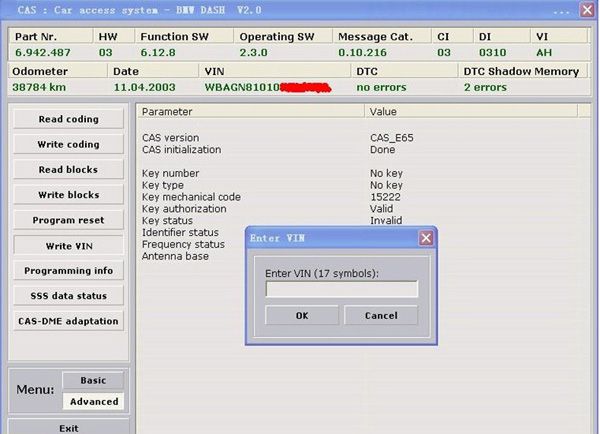Click the VI value AH
Viewport: 600px width, 434px height.
(x=544, y=52)
